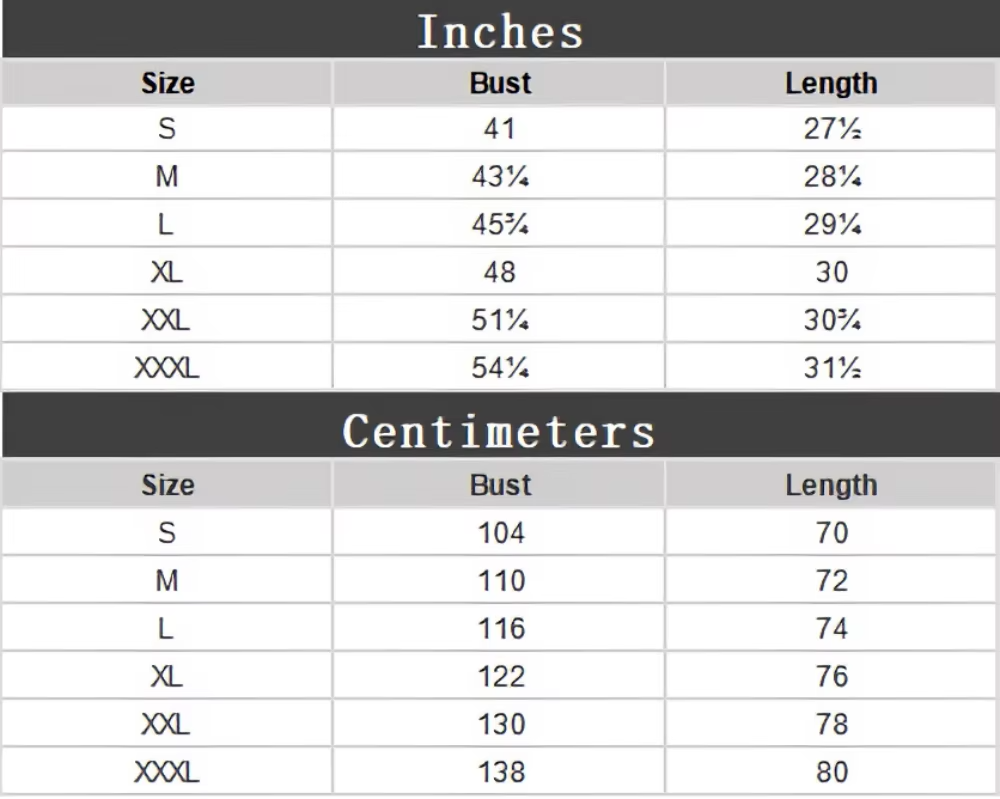
Task: Select the 45¾ bust value for size L
Action: pos(499,224)
